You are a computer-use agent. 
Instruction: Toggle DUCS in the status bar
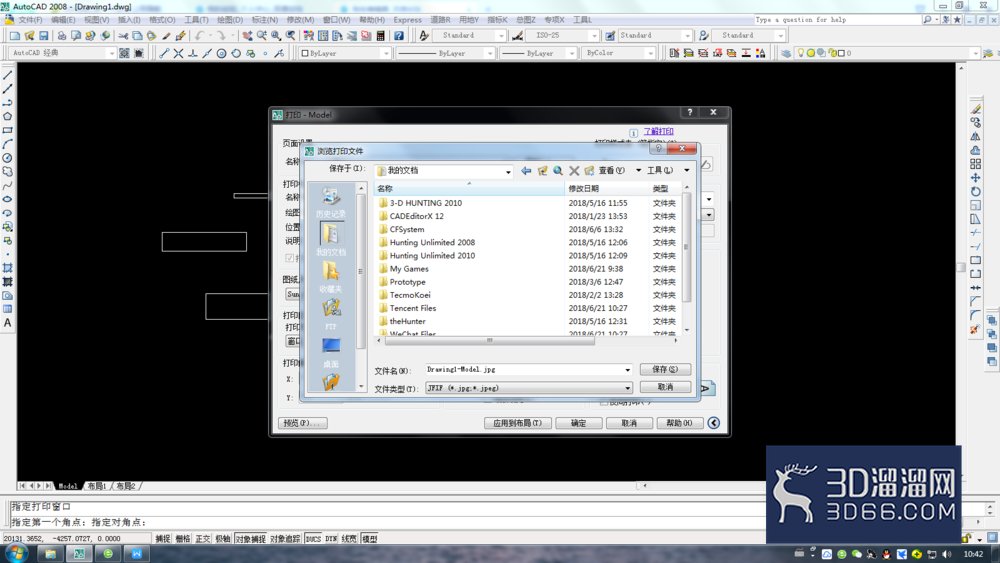click(x=313, y=539)
